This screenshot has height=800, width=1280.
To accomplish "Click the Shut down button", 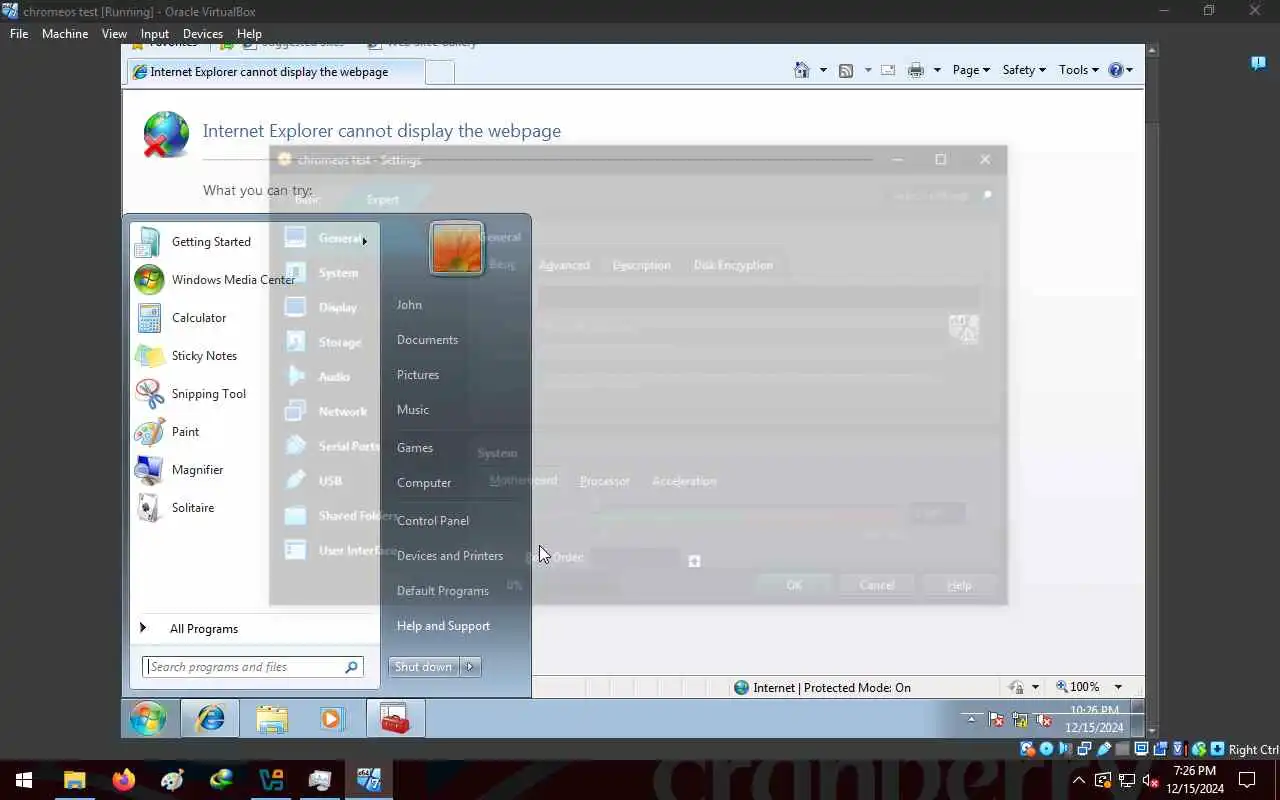I will pyautogui.click(x=424, y=667).
